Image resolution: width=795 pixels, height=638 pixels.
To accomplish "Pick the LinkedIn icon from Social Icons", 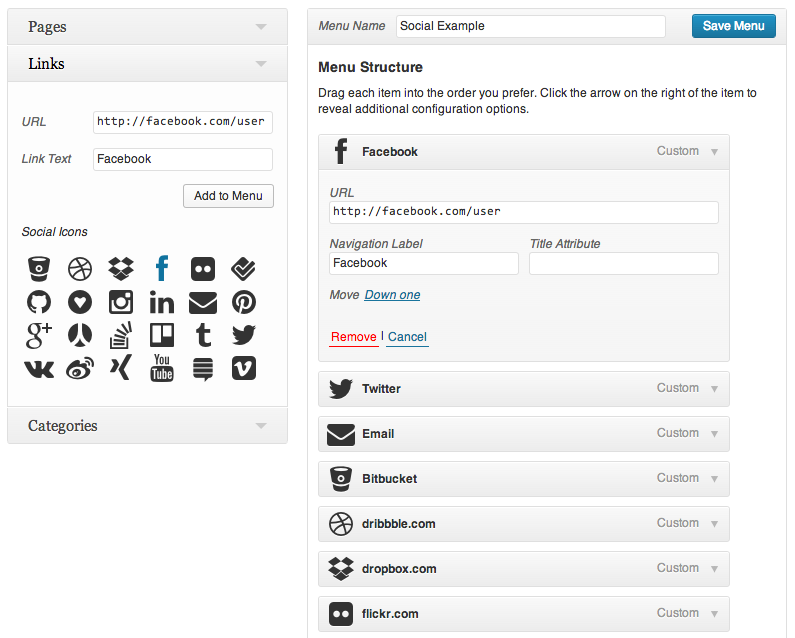I will 162,302.
